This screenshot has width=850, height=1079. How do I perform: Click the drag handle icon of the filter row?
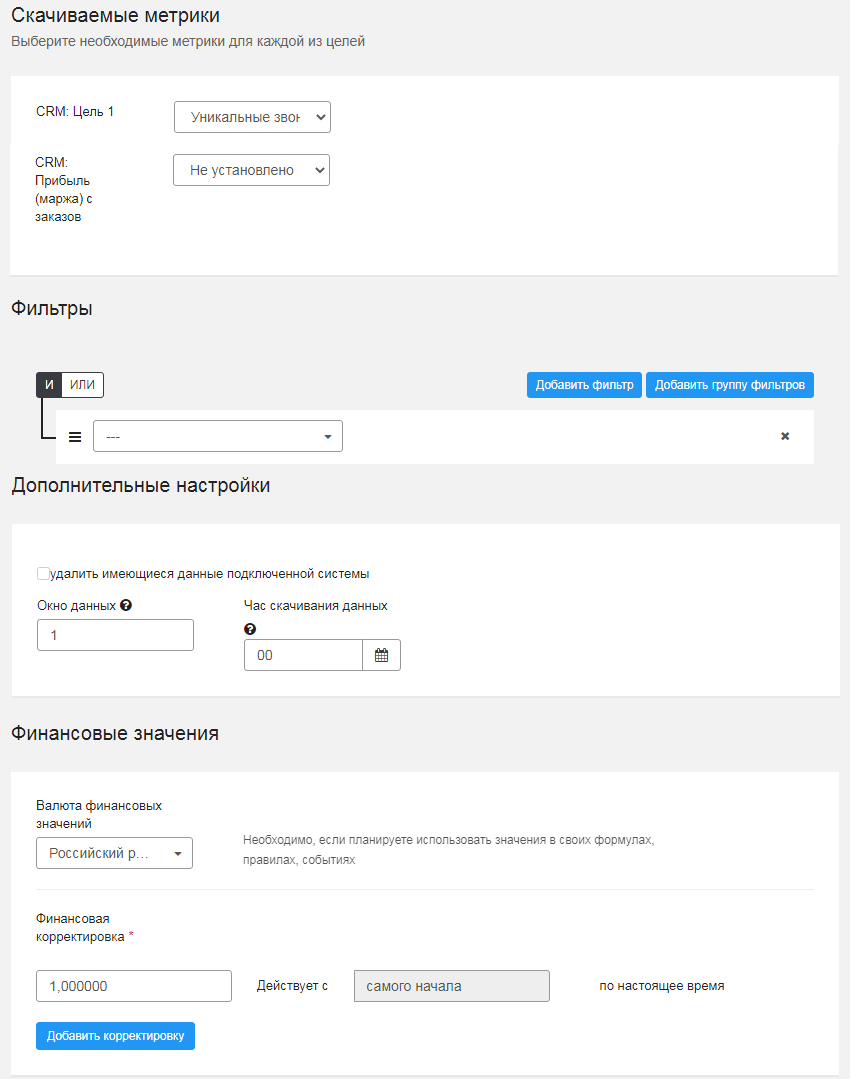click(75, 436)
